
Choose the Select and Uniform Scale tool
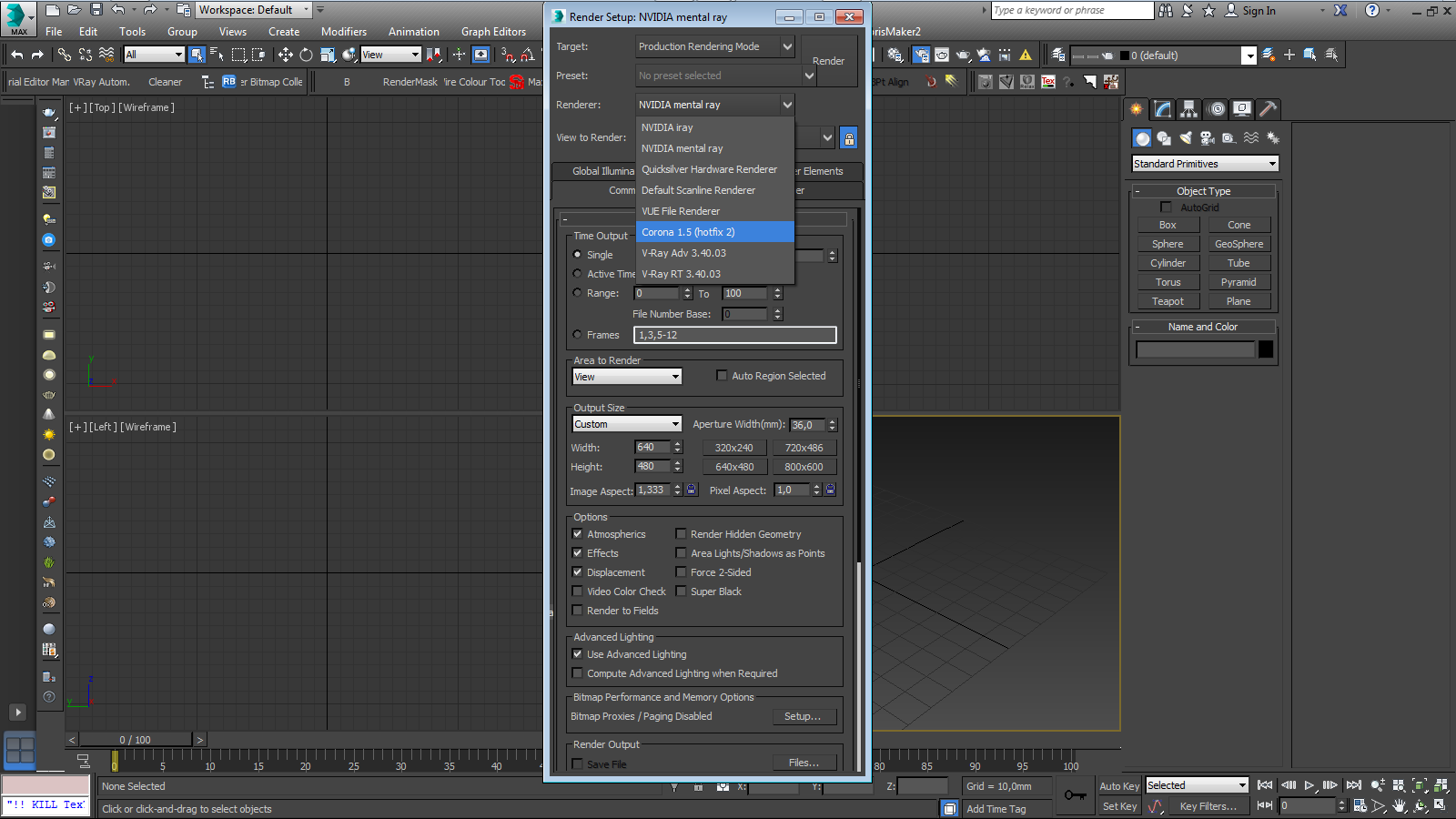coord(328,55)
